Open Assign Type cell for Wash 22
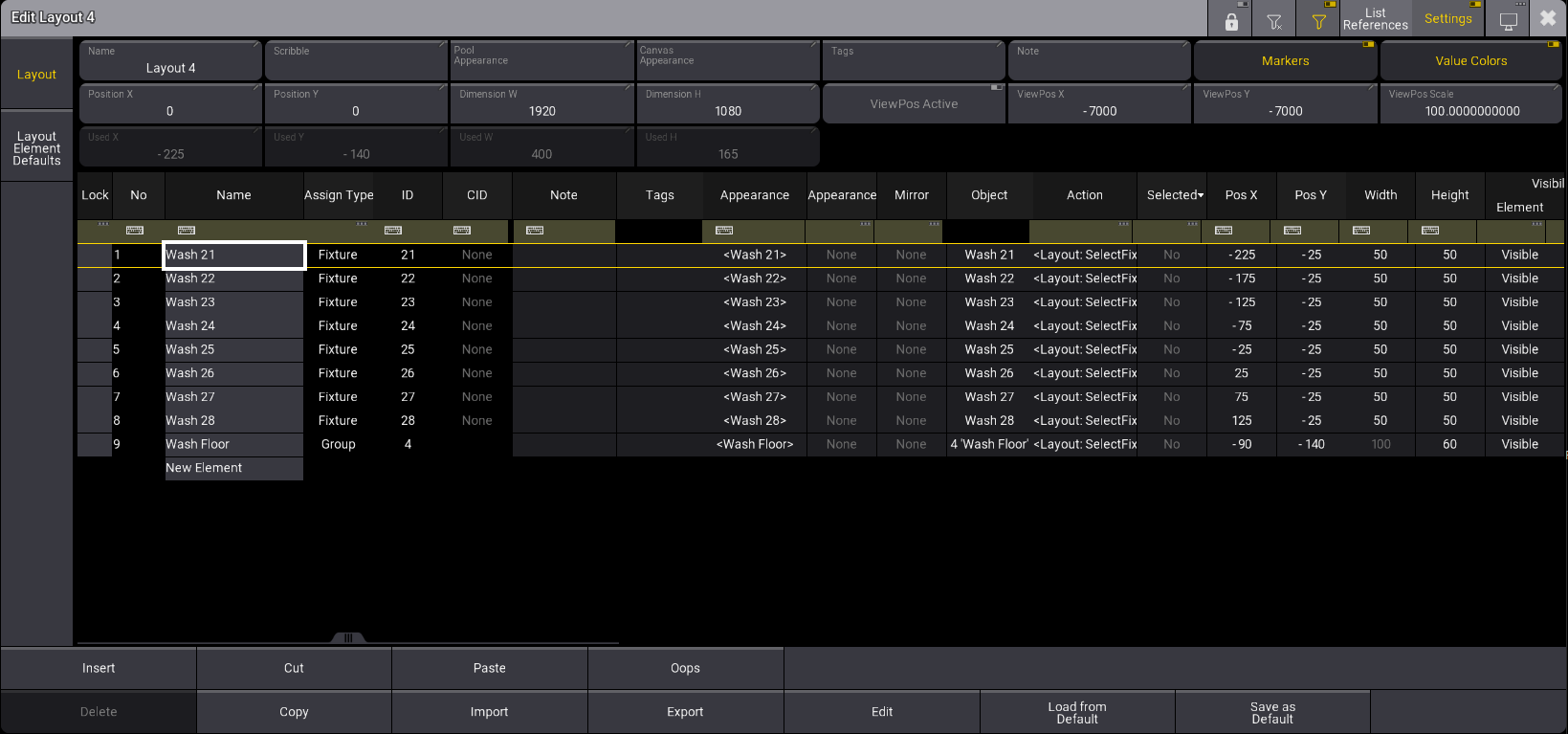 tap(338, 278)
